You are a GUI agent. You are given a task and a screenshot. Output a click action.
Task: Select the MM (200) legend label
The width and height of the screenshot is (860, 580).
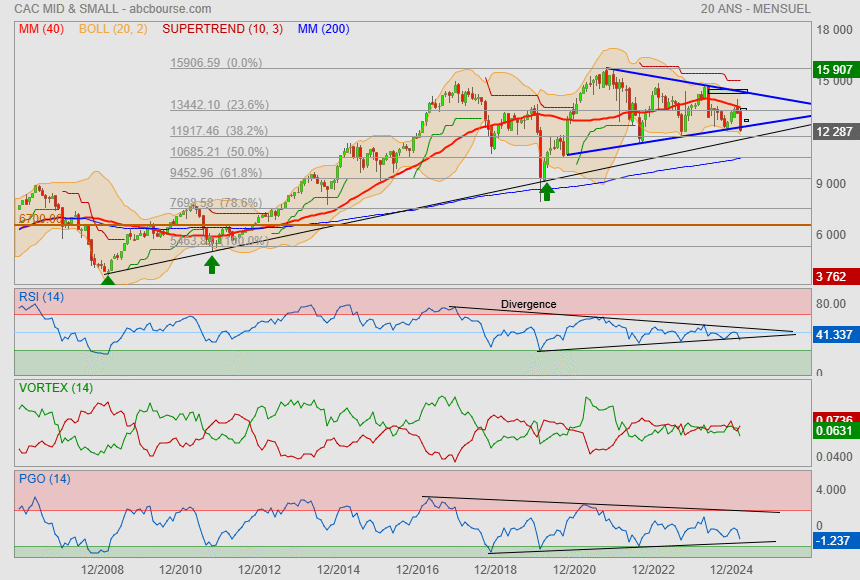(324, 29)
